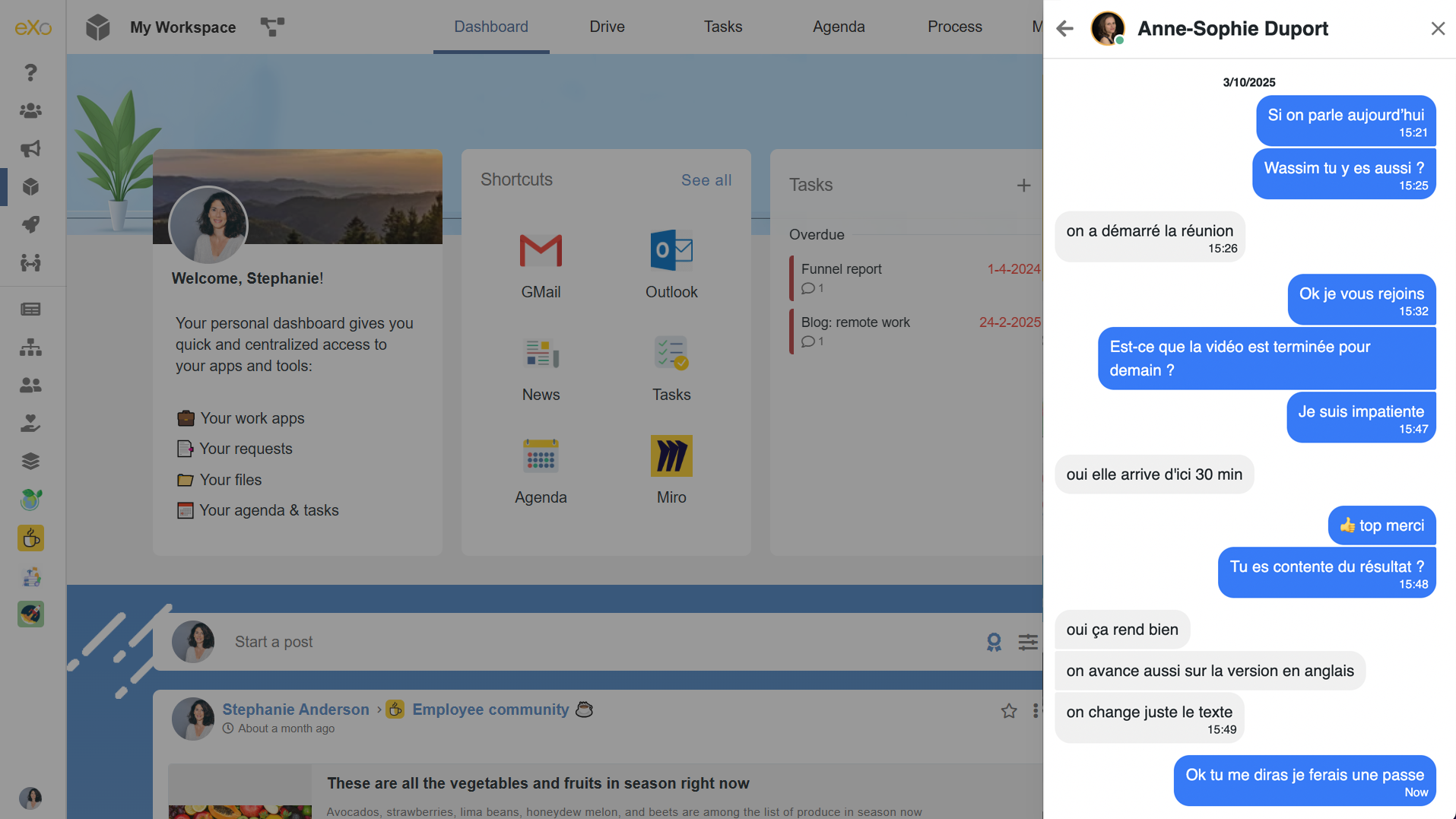Click the help question mark icon
1456x819 pixels.
click(30, 72)
